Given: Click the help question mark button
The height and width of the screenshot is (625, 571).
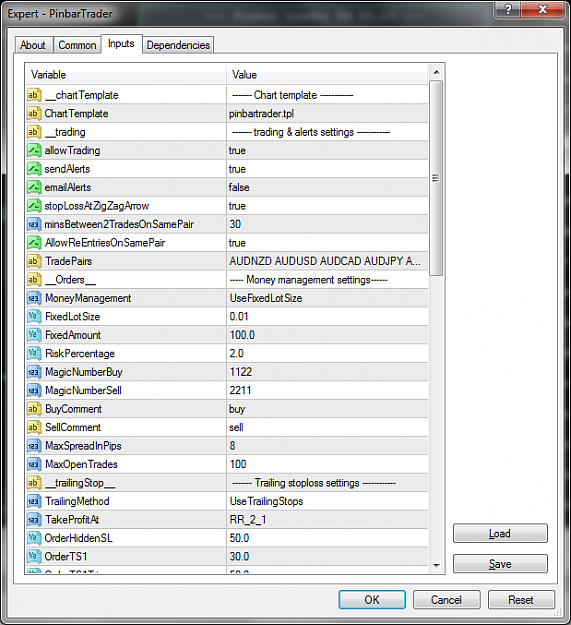Looking at the screenshot, I should point(508,9).
